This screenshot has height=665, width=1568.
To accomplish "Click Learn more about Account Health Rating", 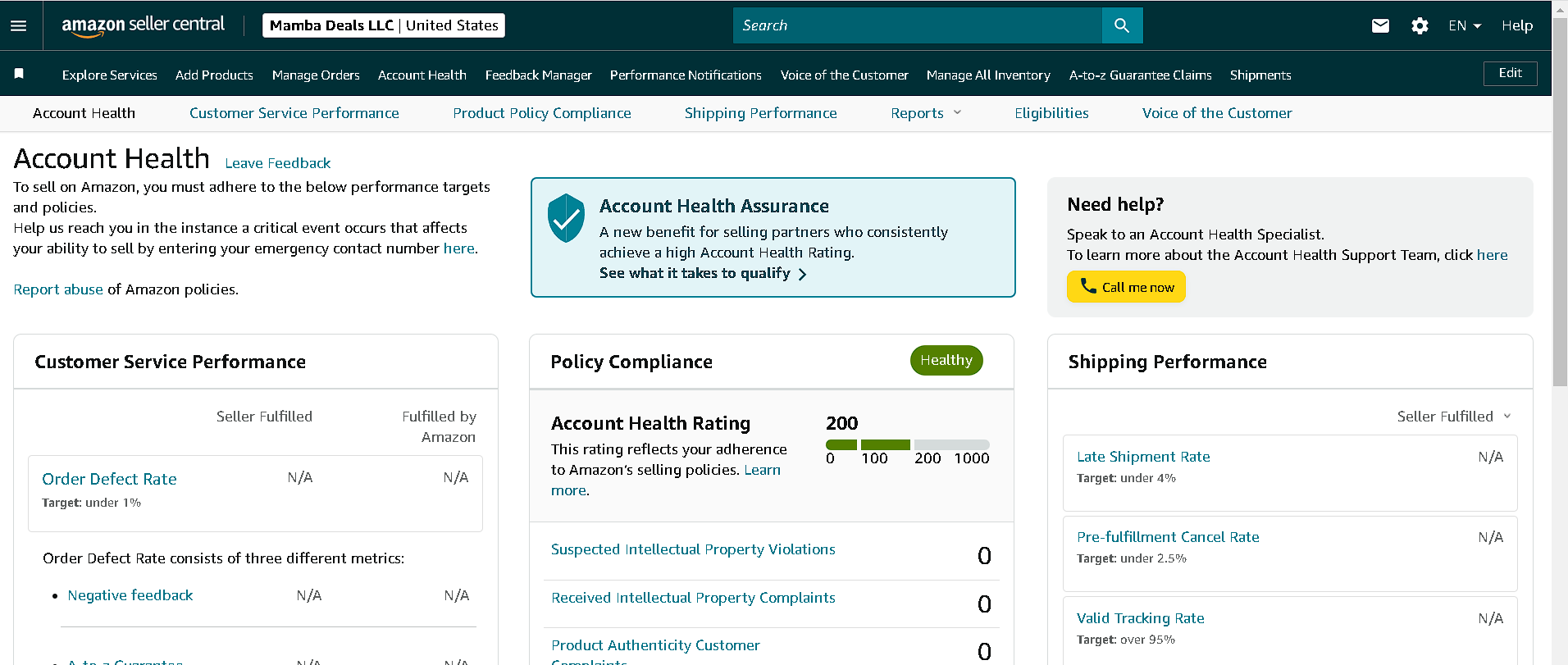I will (666, 480).
